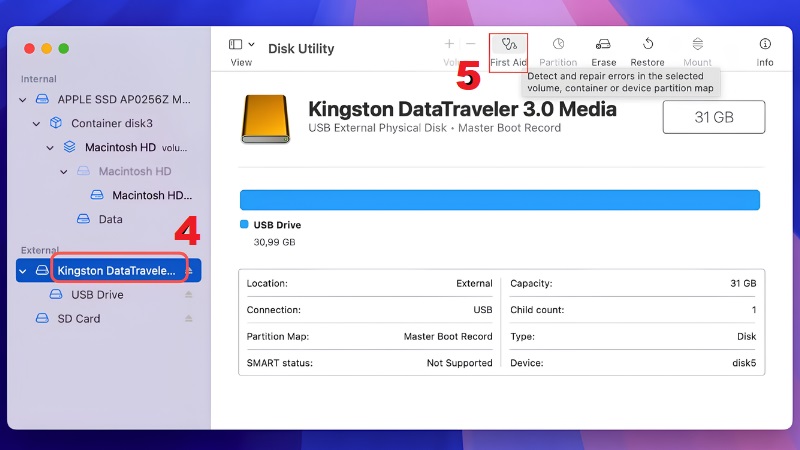This screenshot has height=450, width=800.
Task: Eject the USB Drive volume
Action: 188,294
